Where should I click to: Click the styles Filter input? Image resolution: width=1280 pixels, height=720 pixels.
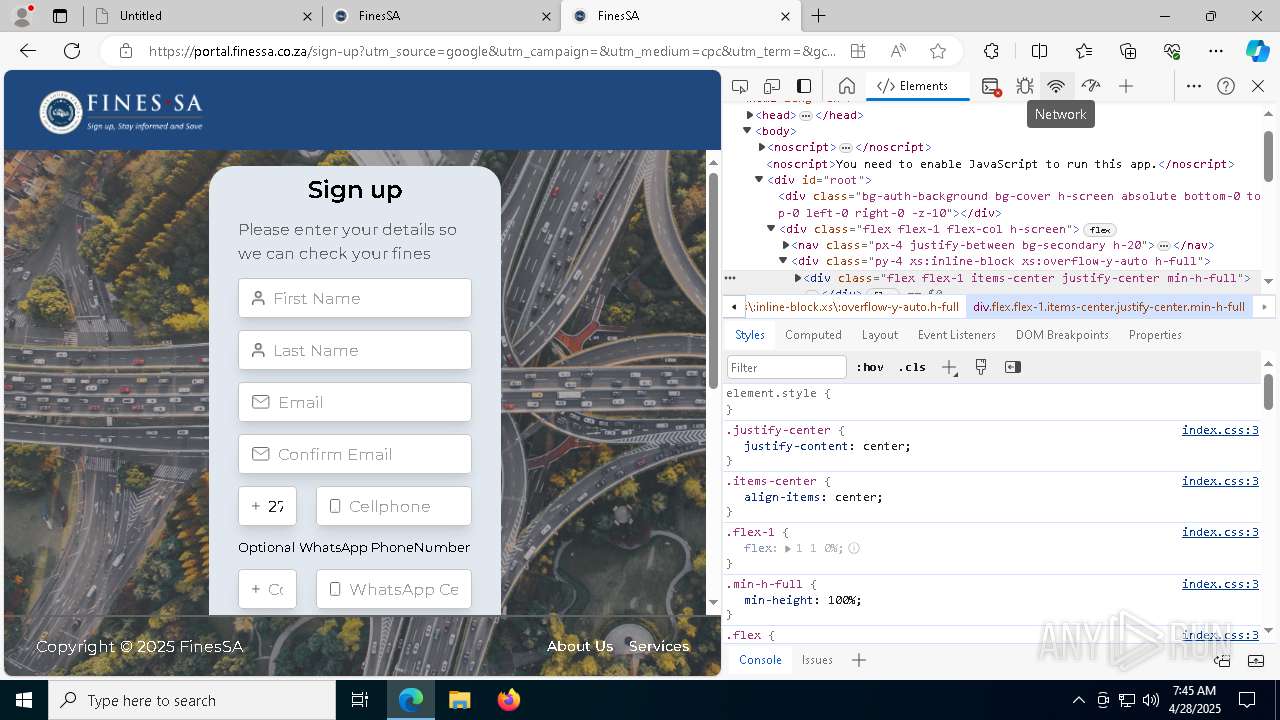[x=787, y=367]
